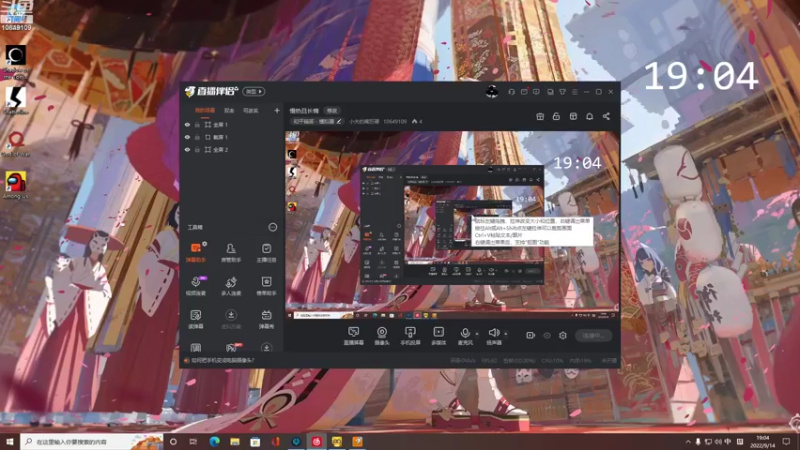Hide the 全屏 2 source with eye icon
Image resolution: width=800 pixels, height=450 pixels.
(x=187, y=149)
